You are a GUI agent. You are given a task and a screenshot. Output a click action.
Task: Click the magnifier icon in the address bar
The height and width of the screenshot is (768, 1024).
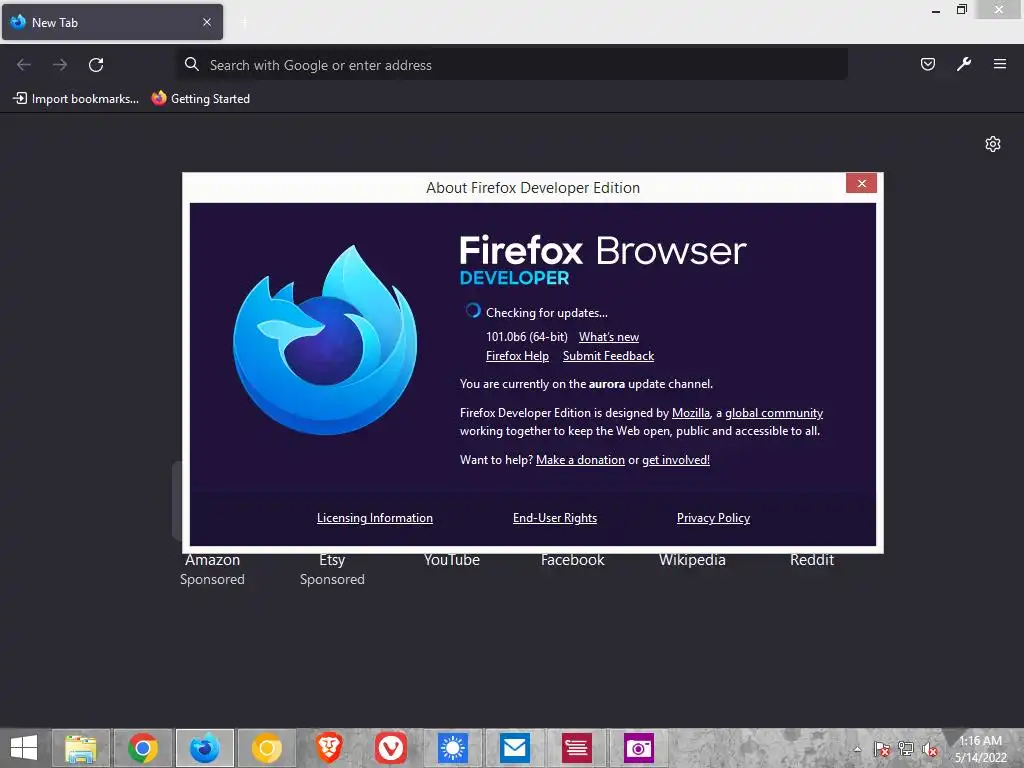click(x=191, y=64)
